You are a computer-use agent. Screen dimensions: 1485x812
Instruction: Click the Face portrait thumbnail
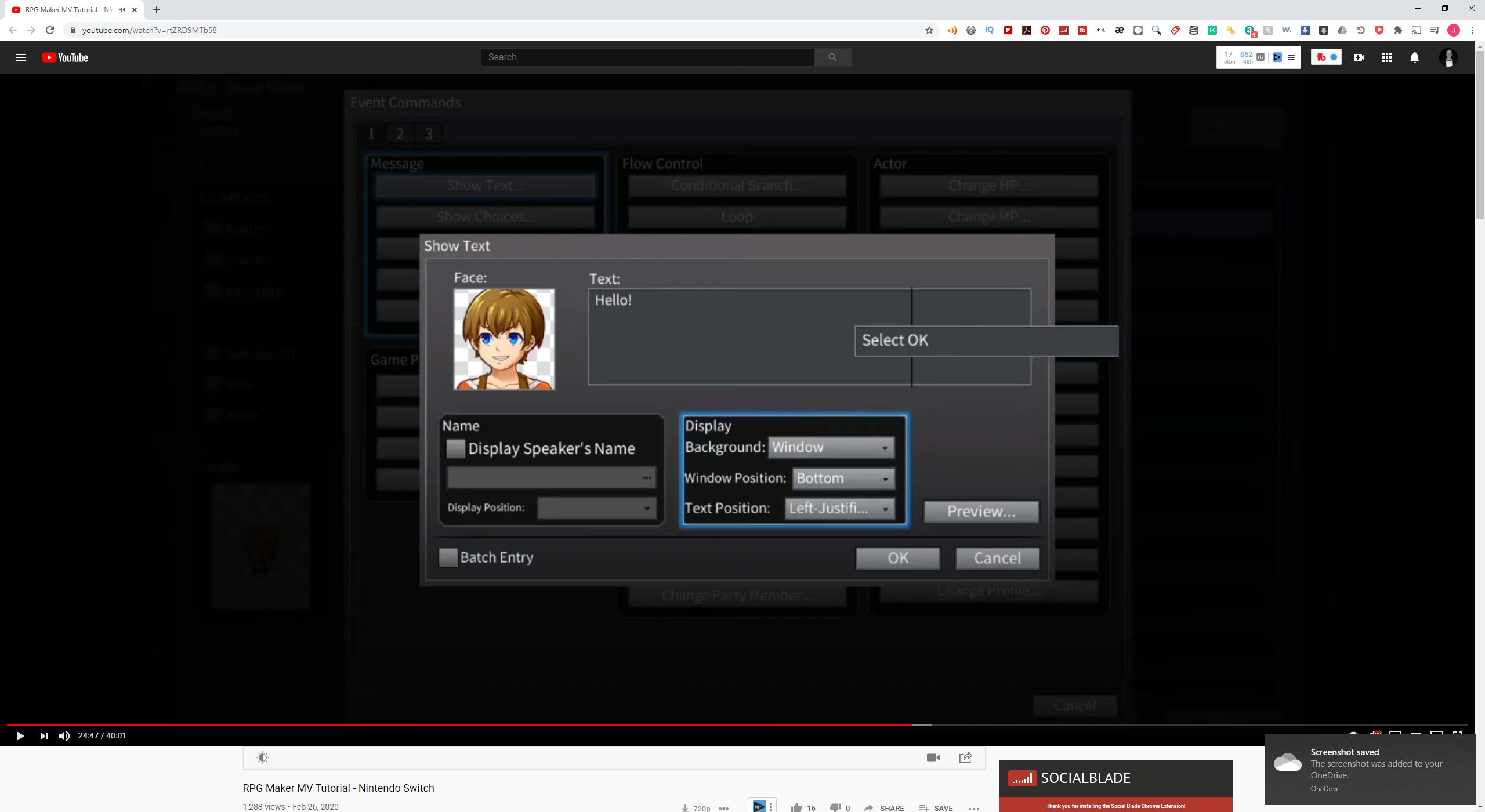[504, 339]
